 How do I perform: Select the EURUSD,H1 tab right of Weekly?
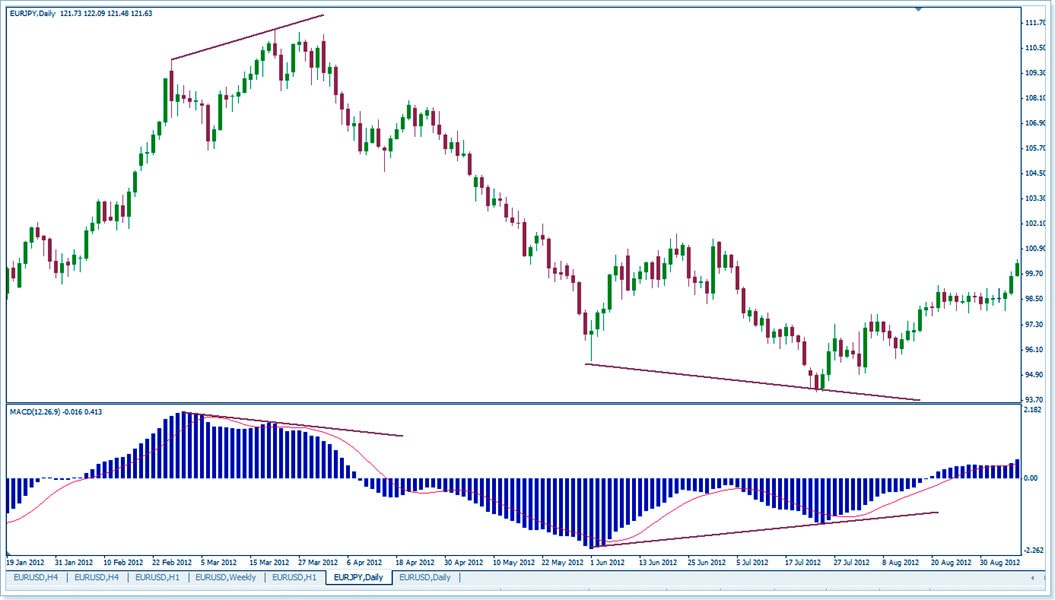click(x=295, y=578)
